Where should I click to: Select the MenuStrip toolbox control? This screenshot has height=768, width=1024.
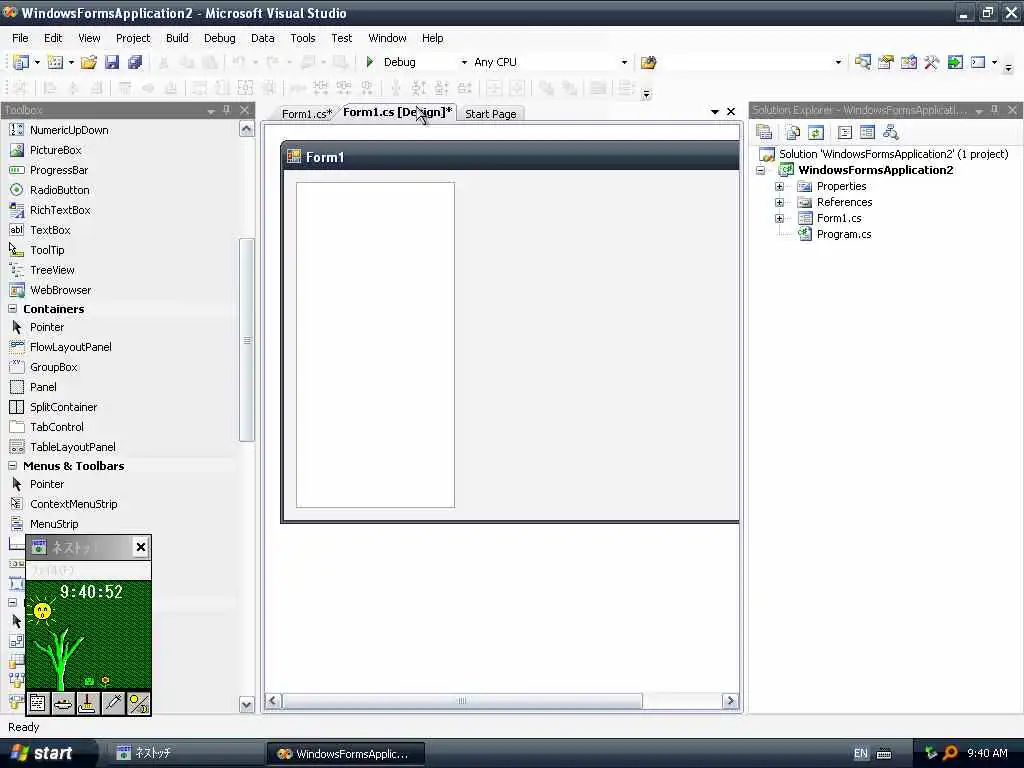(x=54, y=524)
